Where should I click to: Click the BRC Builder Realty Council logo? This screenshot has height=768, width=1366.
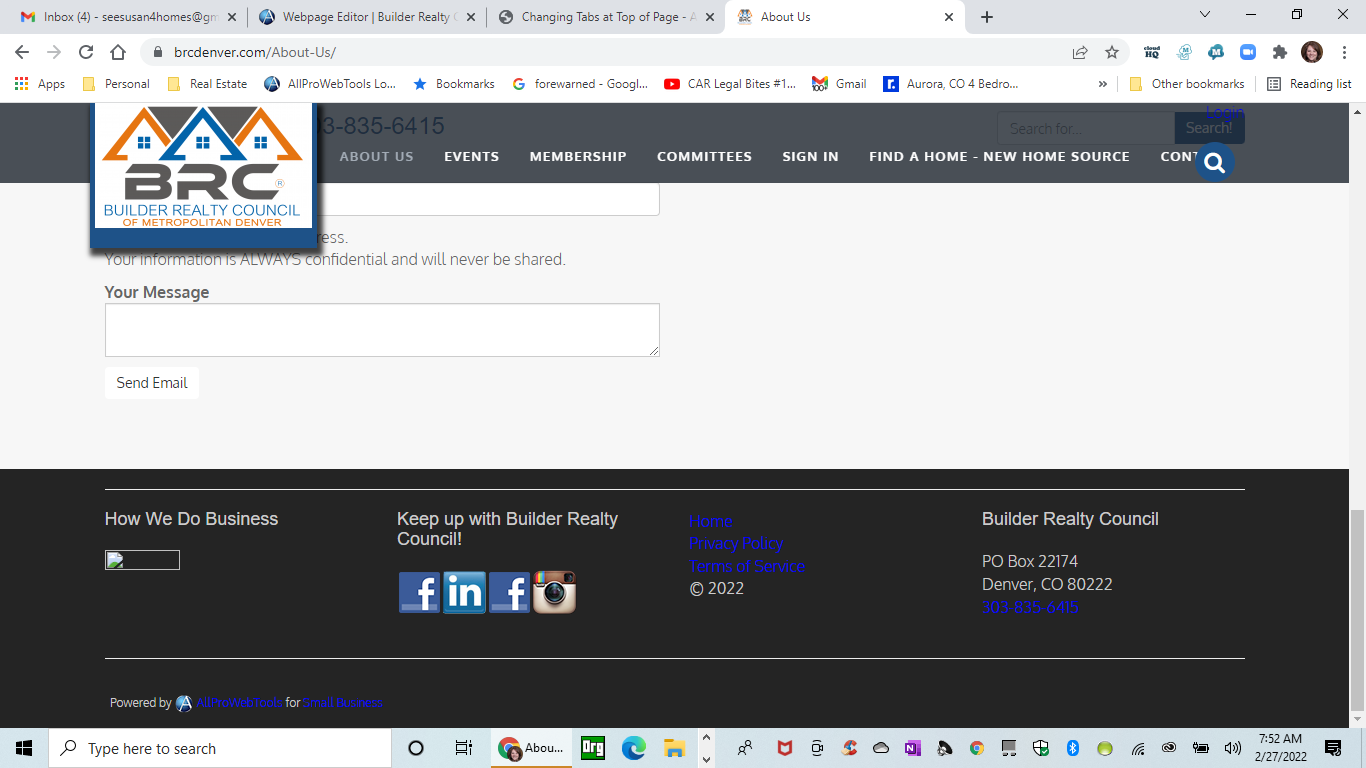tap(203, 167)
